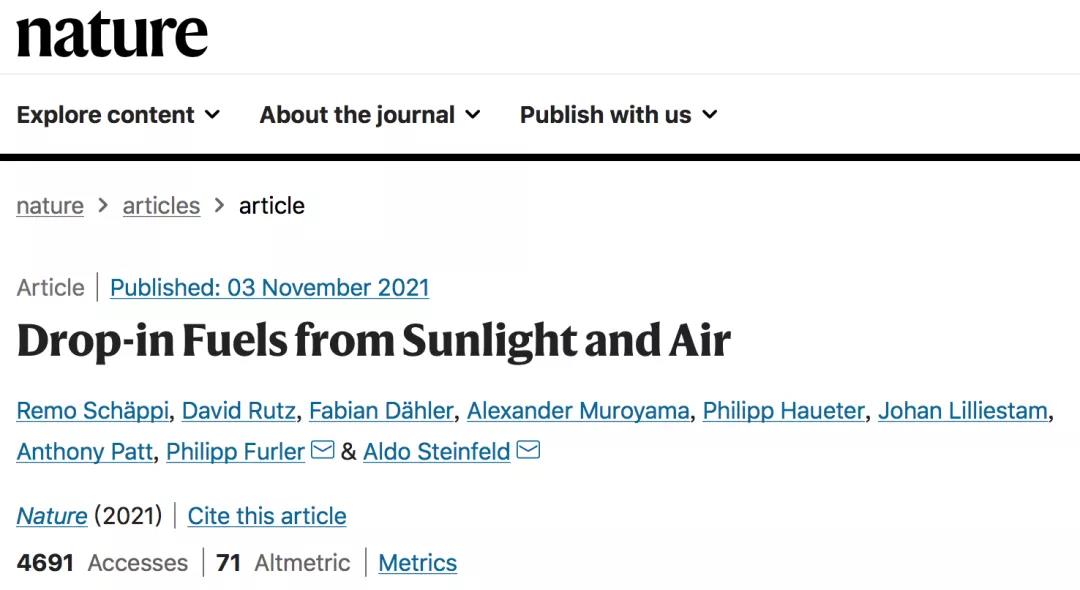Open author Anthony Patt's details

pyautogui.click(x=85, y=452)
